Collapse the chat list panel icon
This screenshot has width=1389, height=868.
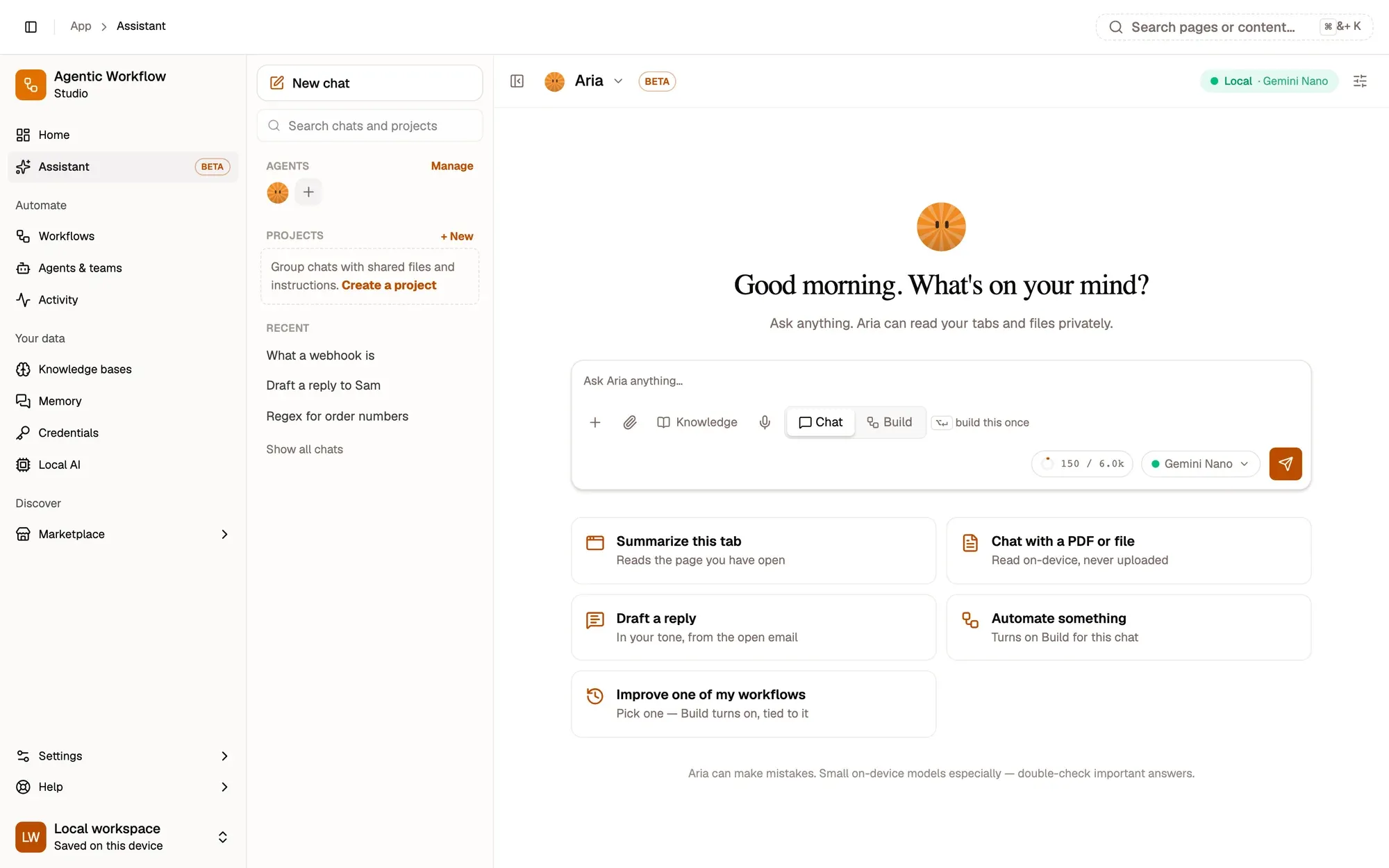517,81
